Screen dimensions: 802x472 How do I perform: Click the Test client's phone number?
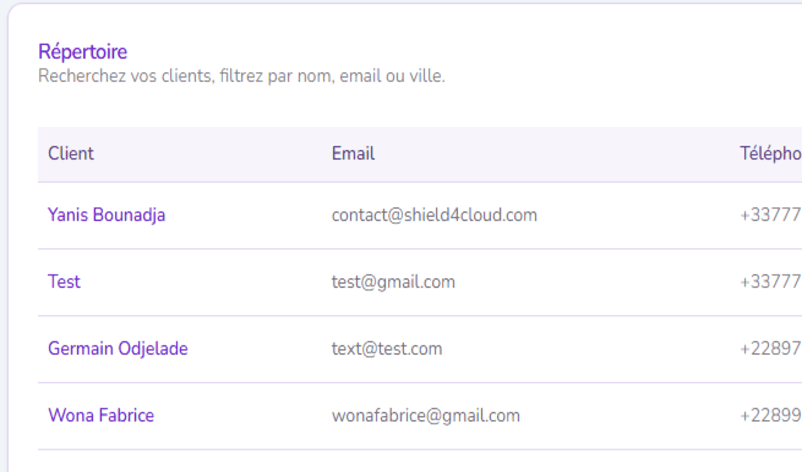pos(770,282)
